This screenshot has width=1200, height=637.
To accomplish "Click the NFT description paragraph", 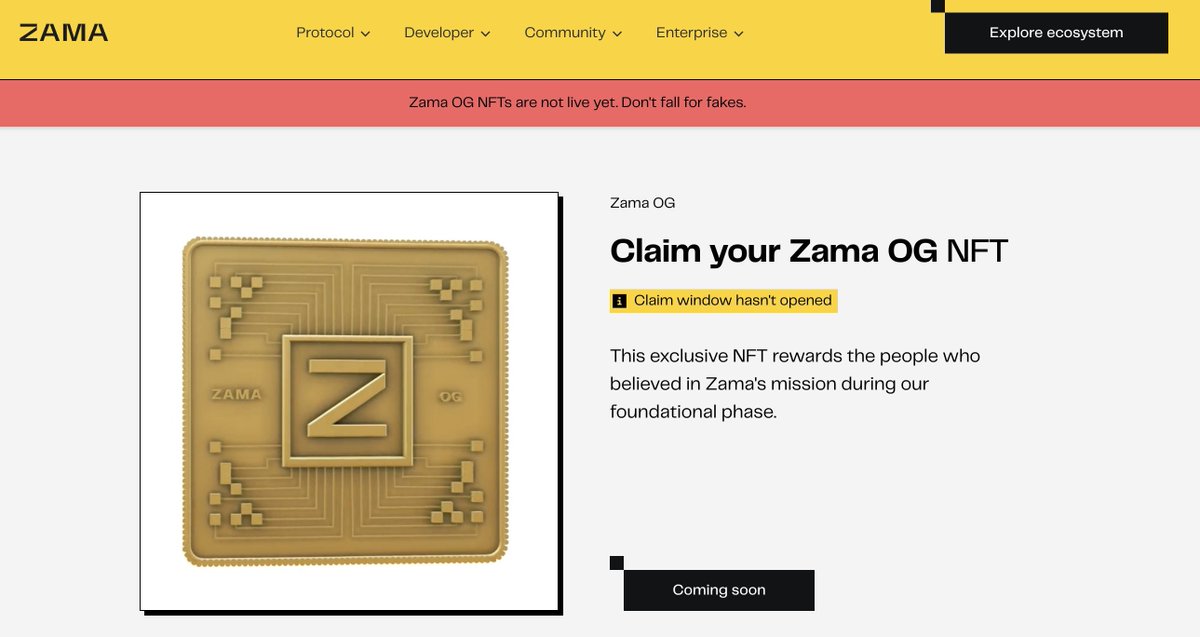I will coord(794,383).
